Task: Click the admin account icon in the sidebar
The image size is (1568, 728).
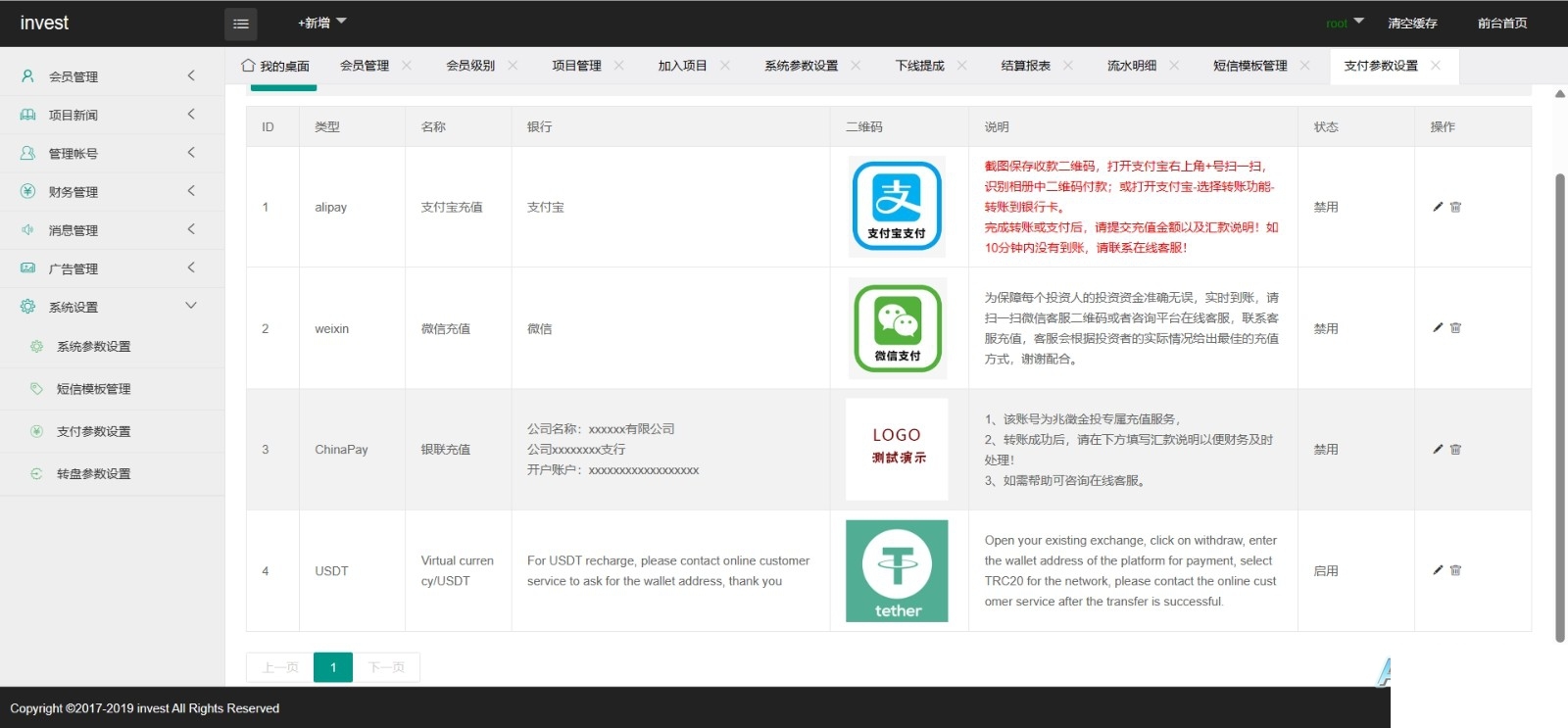Action: 27,153
